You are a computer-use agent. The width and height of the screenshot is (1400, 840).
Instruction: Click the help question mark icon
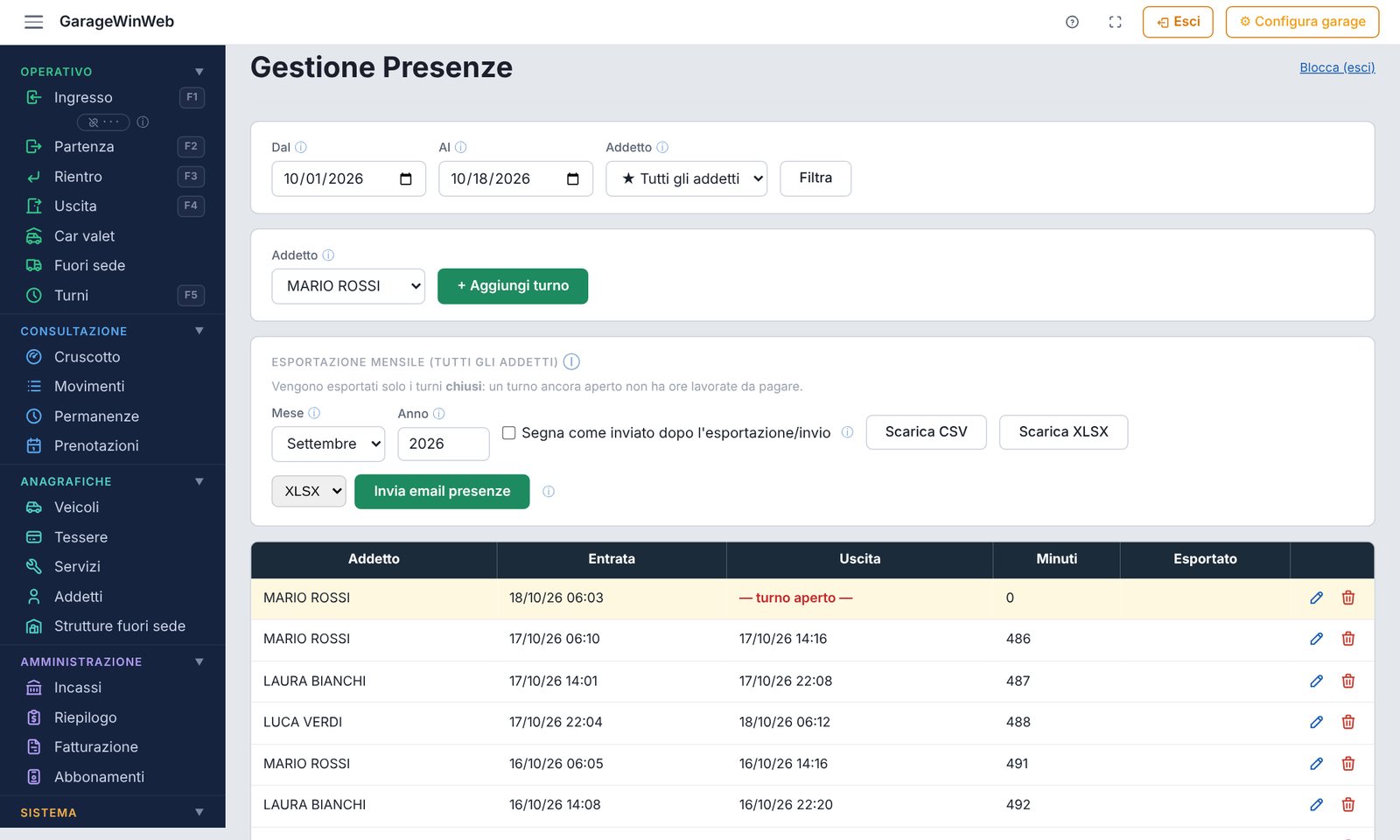pyautogui.click(x=1072, y=22)
